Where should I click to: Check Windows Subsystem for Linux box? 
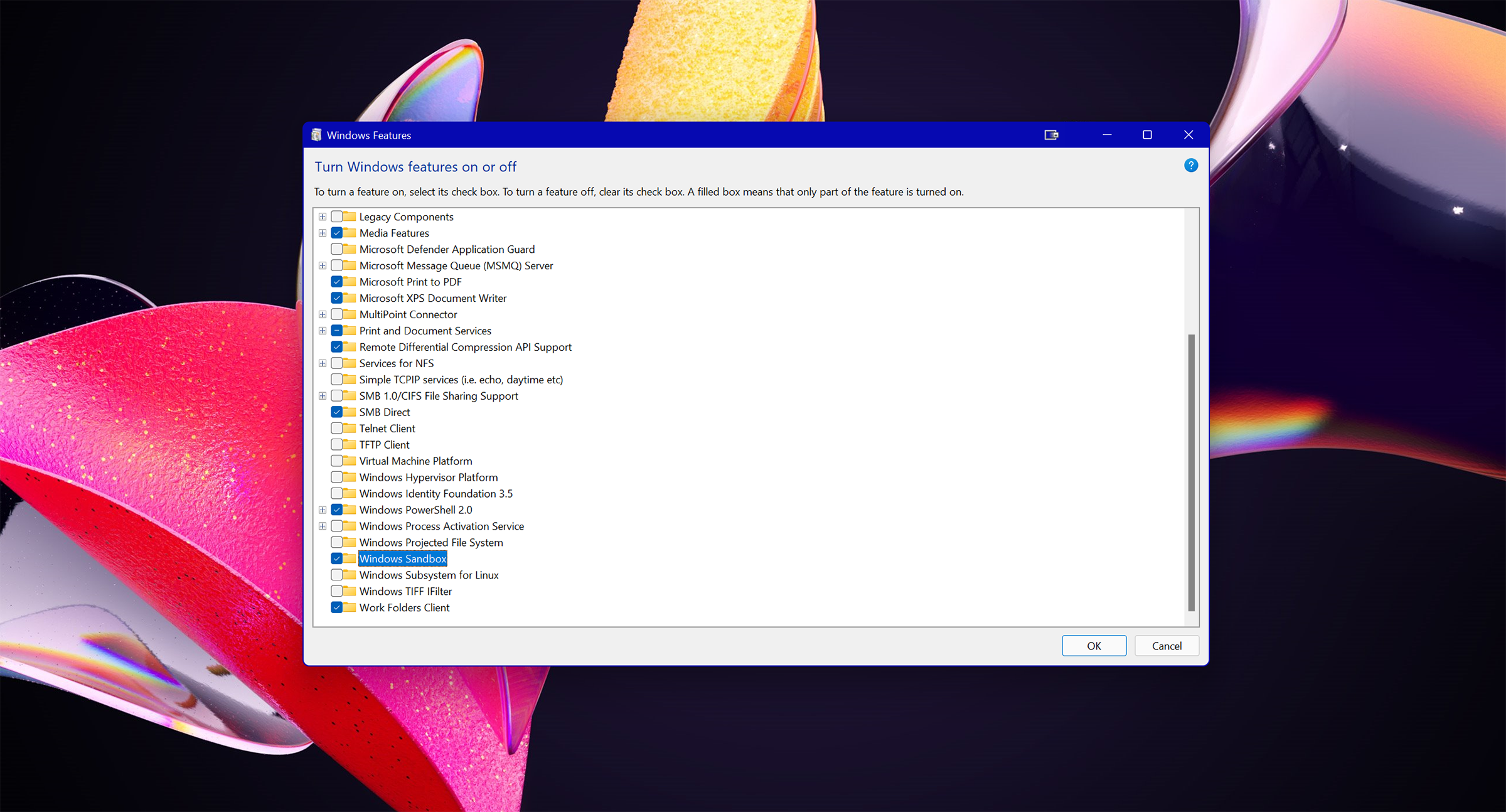coord(337,575)
